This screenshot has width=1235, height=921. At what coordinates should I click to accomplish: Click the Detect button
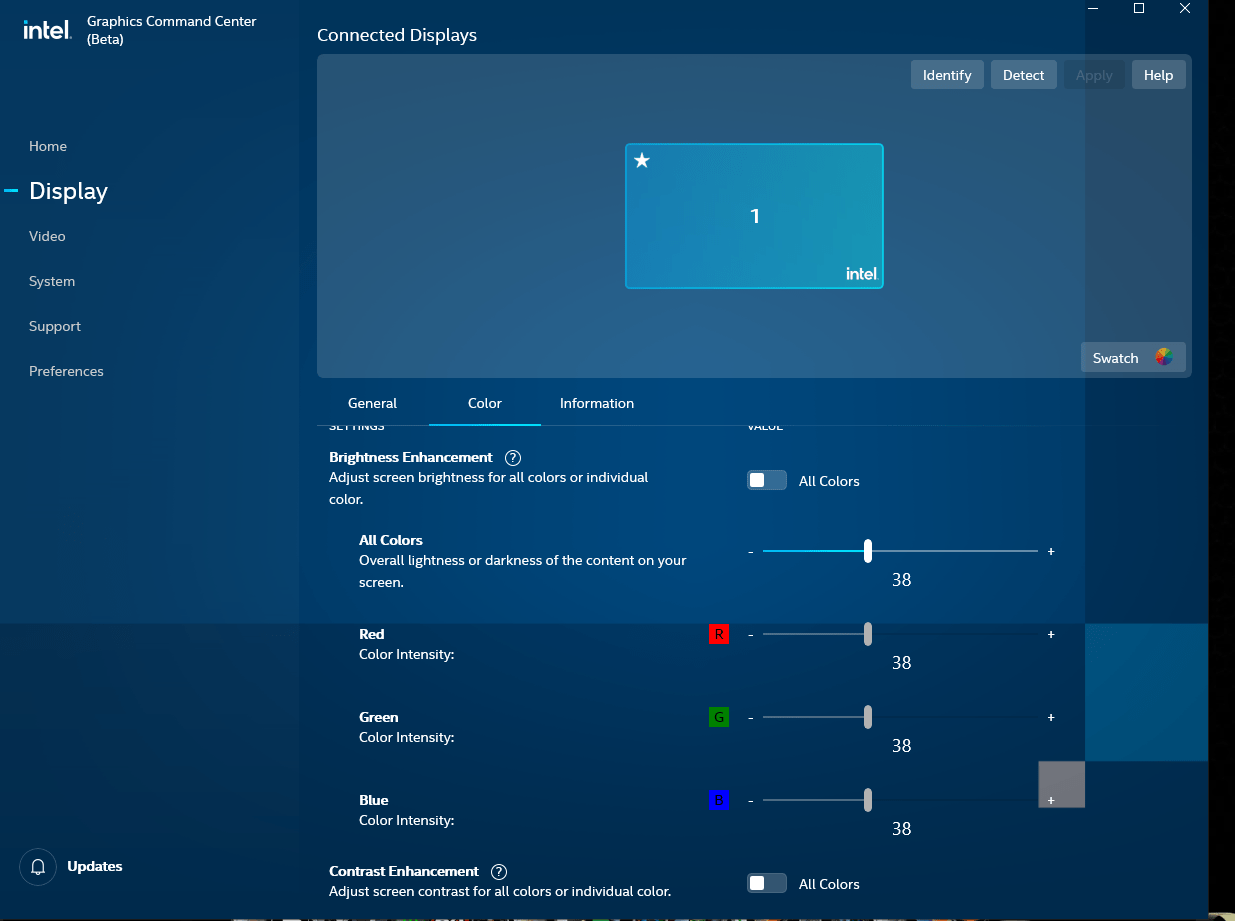click(1023, 75)
